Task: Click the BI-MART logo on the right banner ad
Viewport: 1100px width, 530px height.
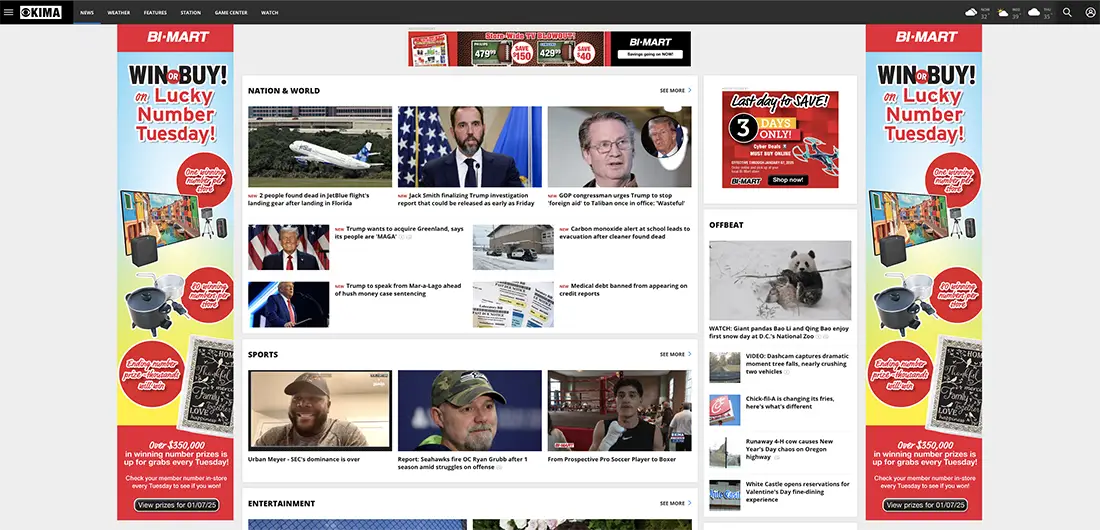Action: (926, 37)
